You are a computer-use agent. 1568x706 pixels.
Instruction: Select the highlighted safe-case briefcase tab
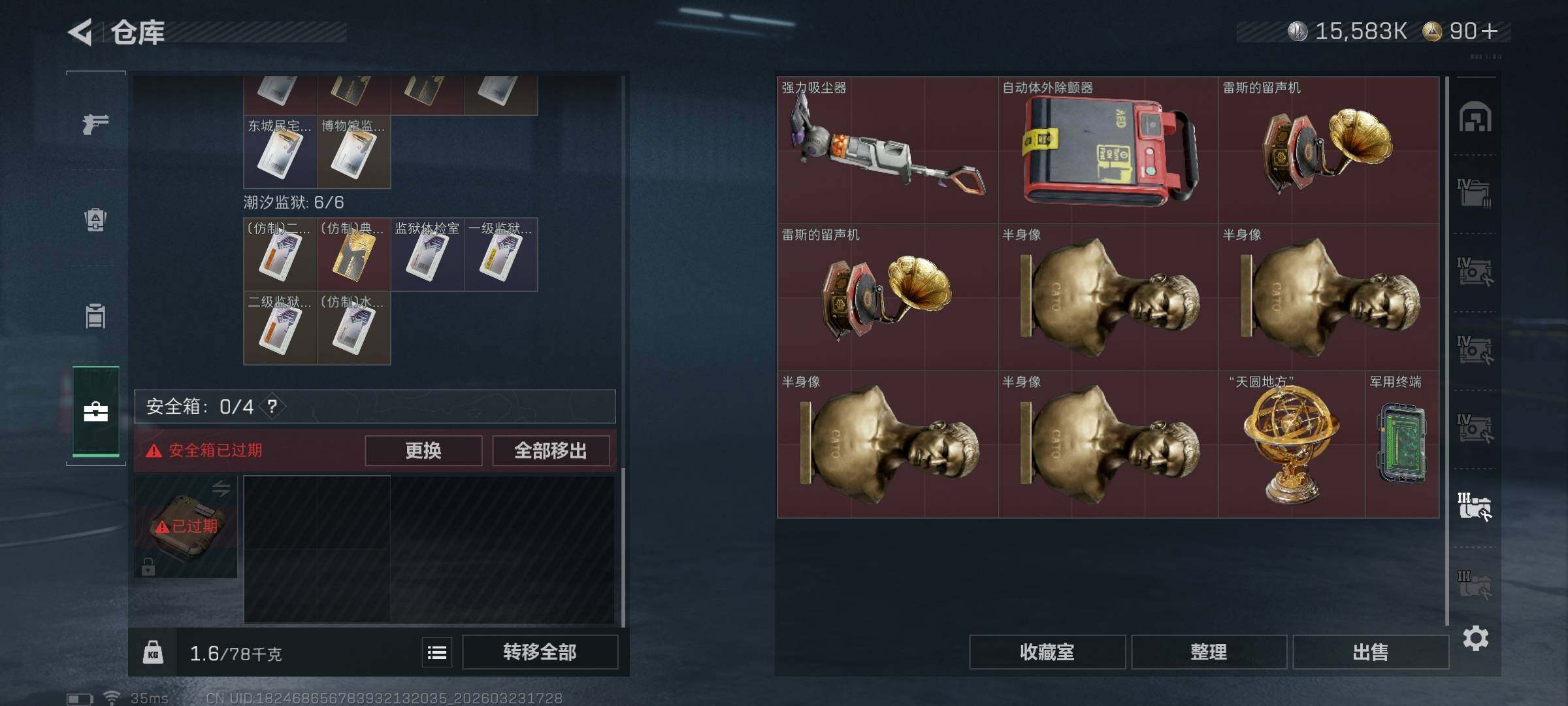click(95, 411)
